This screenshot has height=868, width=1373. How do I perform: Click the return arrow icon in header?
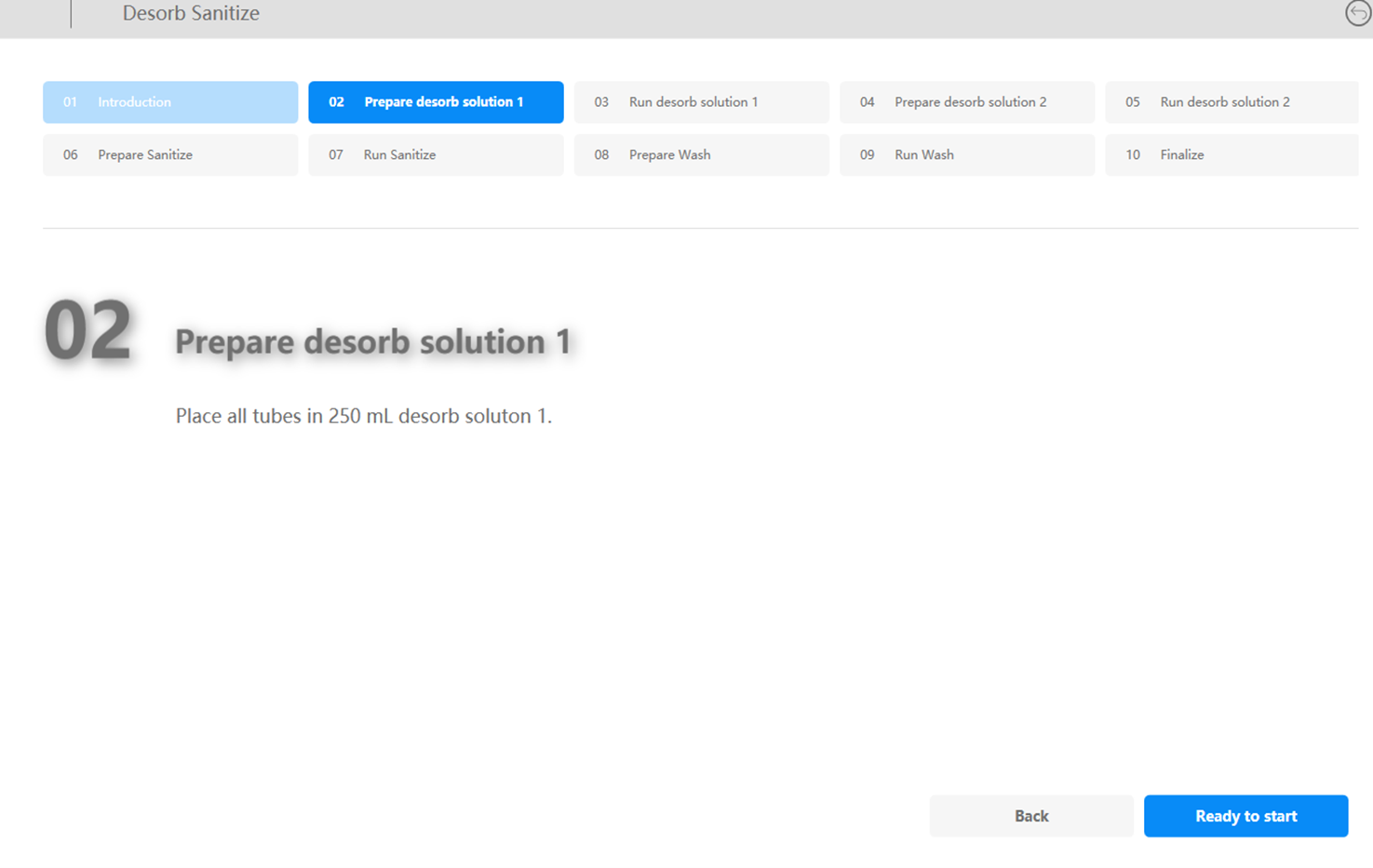[1357, 13]
